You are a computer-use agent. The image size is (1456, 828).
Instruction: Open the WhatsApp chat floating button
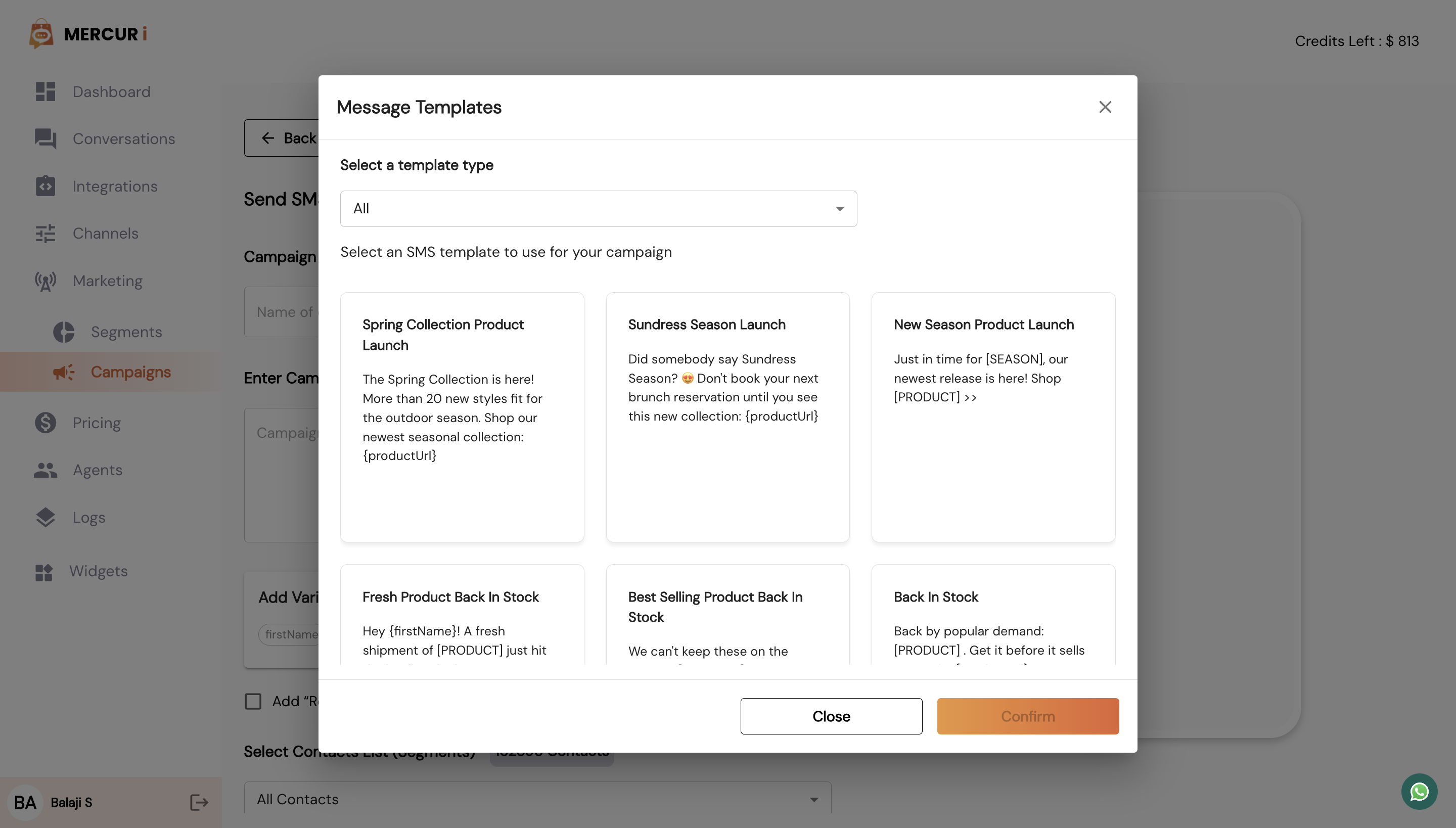pos(1419,791)
